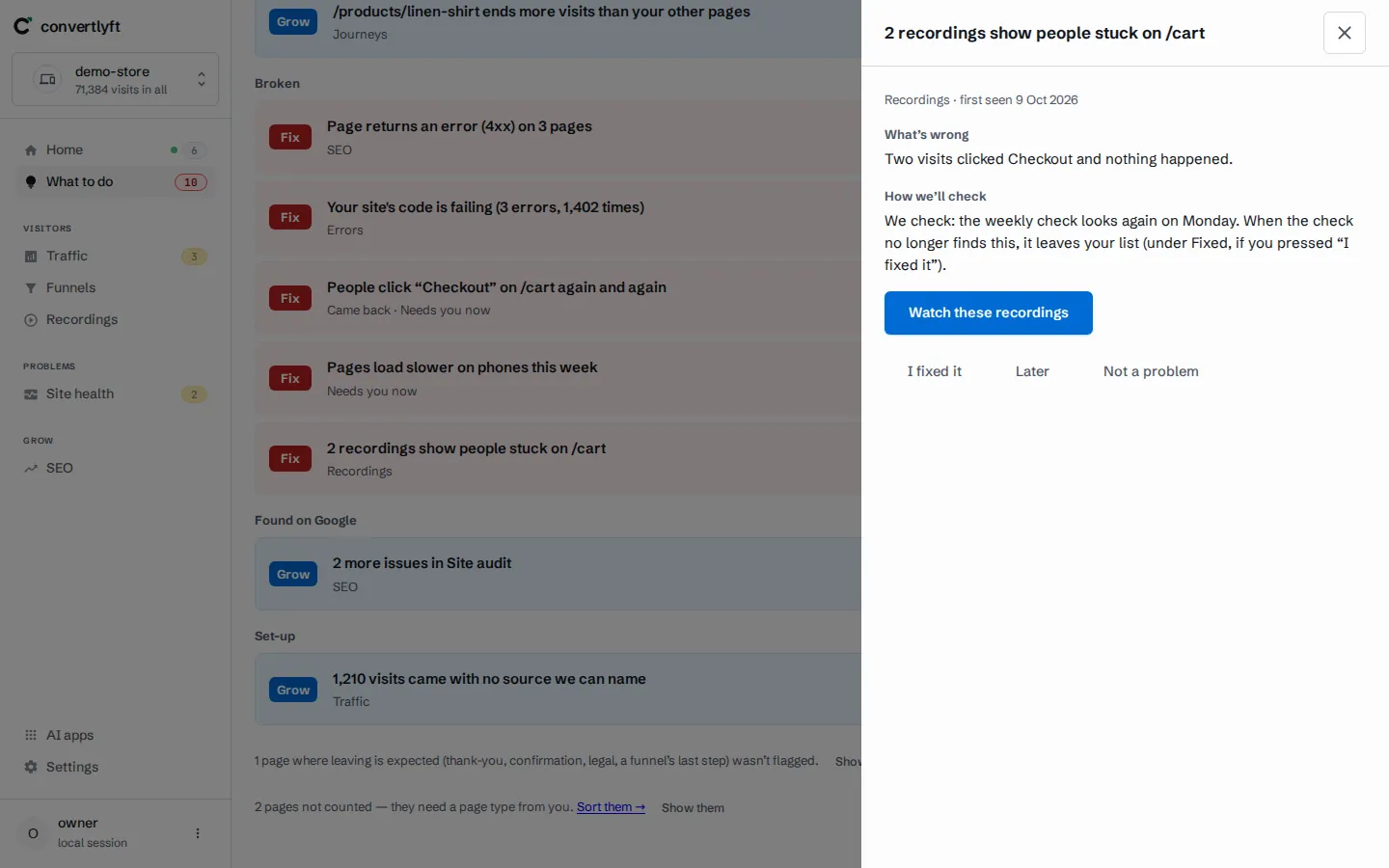Click the Recordings play icon
Screen dimensions: 1389x868
click(x=31, y=320)
